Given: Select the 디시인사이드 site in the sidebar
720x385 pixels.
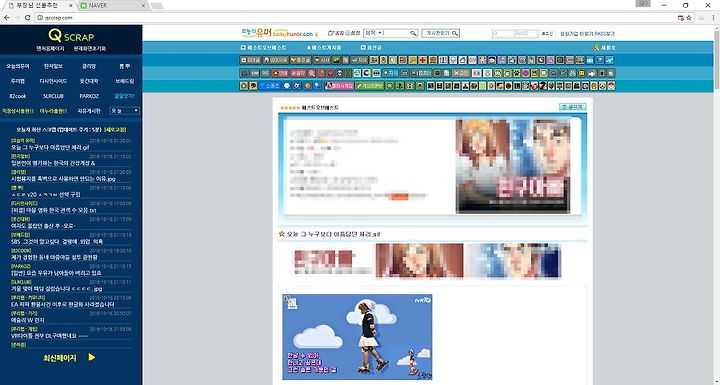Looking at the screenshot, I should point(53,81).
